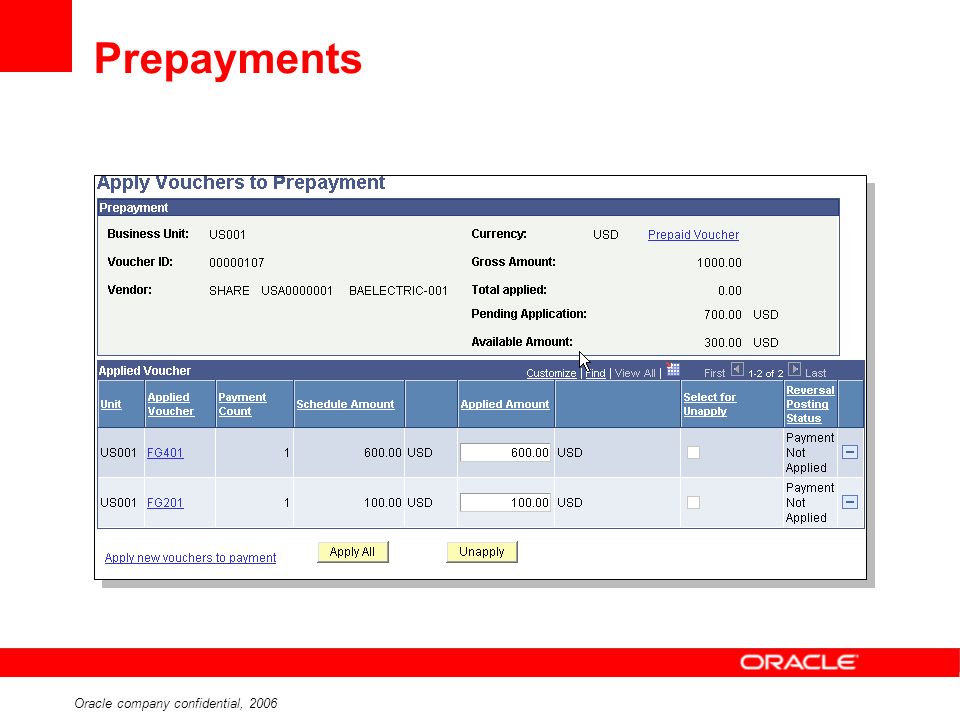Sort by Schedule Amount column header
The image size is (960, 720).
pyautogui.click(x=345, y=404)
